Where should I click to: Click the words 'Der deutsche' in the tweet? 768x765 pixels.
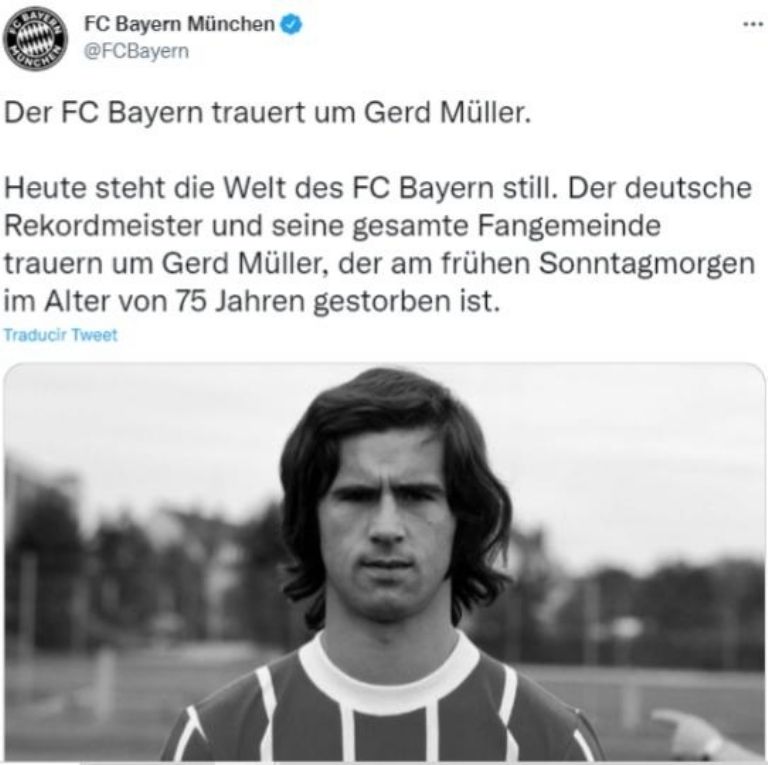click(x=660, y=188)
